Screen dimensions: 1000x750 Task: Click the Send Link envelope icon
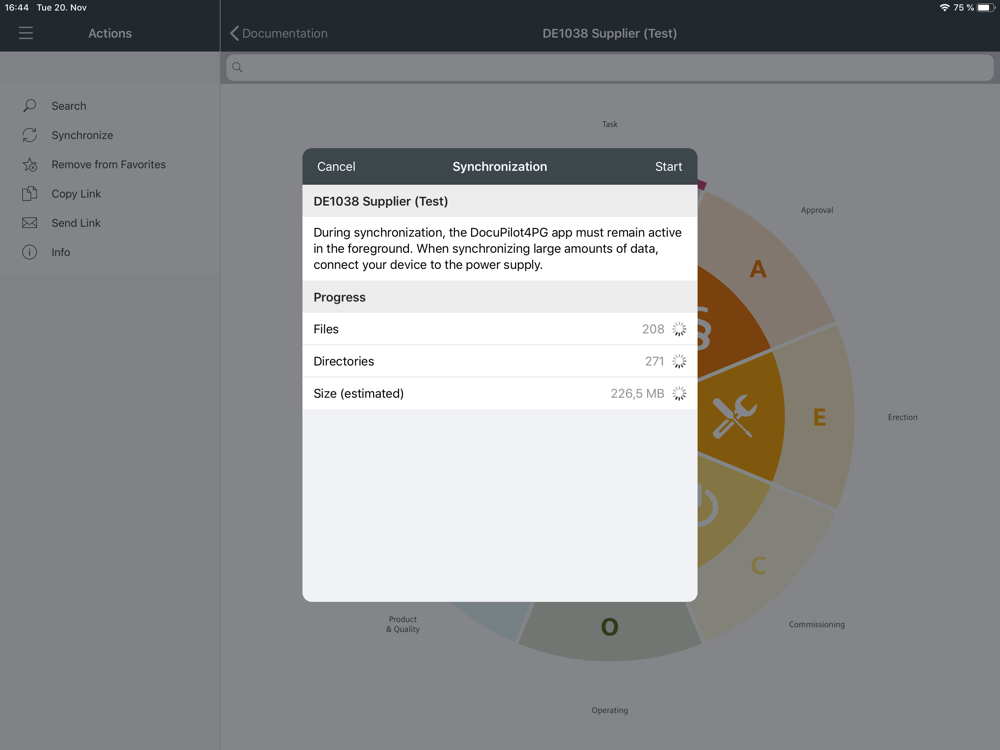click(29, 223)
